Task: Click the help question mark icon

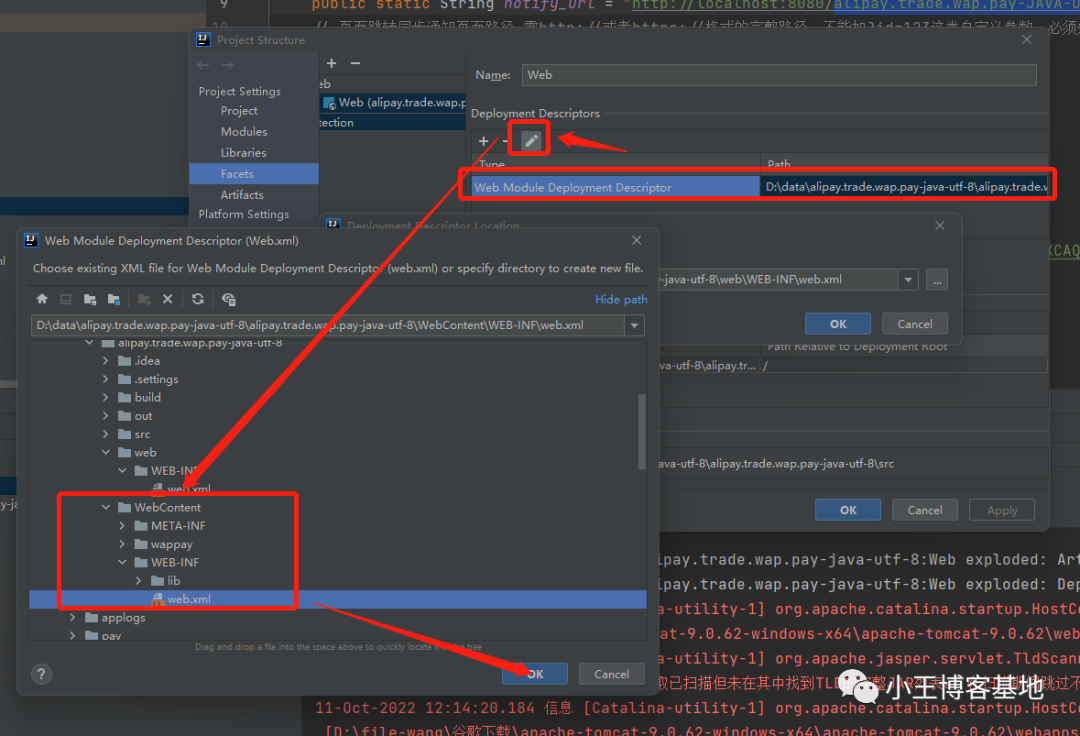Action: [x=41, y=674]
